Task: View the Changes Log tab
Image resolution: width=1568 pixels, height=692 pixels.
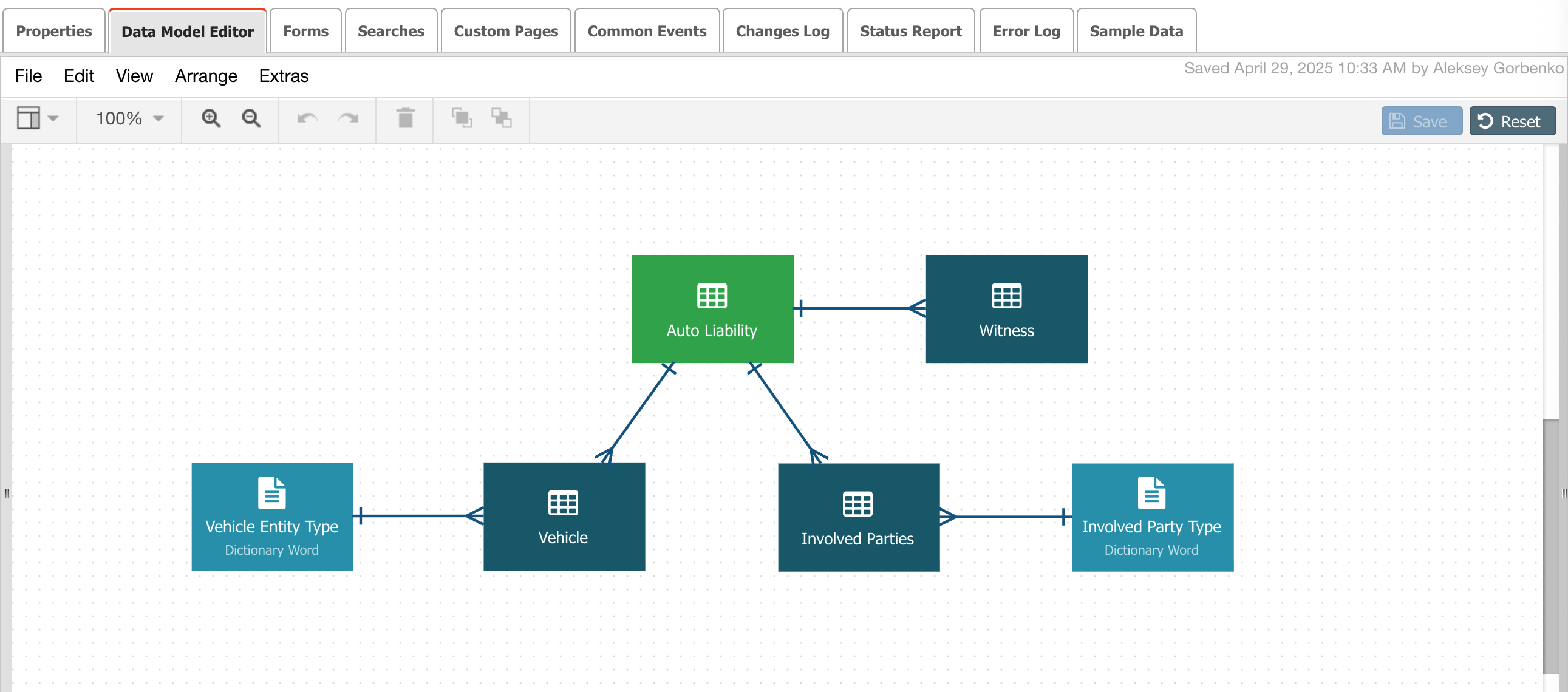Action: tap(782, 31)
